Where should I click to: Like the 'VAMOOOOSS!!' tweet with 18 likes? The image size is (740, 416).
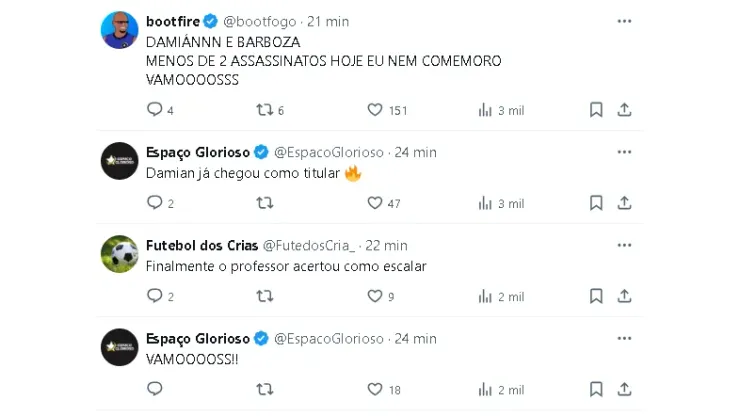pyautogui.click(x=375, y=389)
